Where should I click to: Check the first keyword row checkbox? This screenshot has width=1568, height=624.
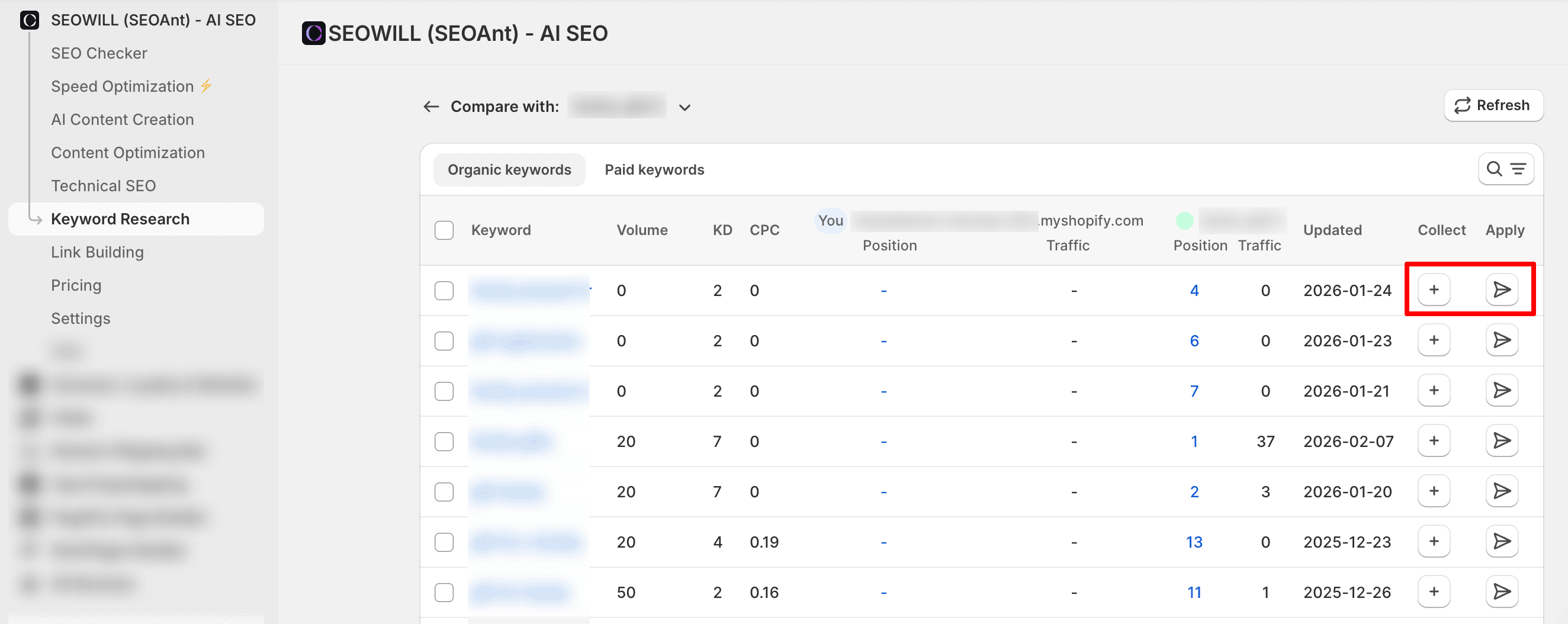pyautogui.click(x=444, y=290)
